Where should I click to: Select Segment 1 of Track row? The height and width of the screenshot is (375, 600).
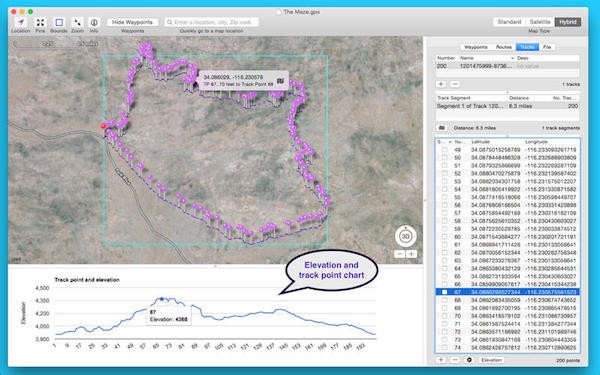pyautogui.click(x=507, y=106)
